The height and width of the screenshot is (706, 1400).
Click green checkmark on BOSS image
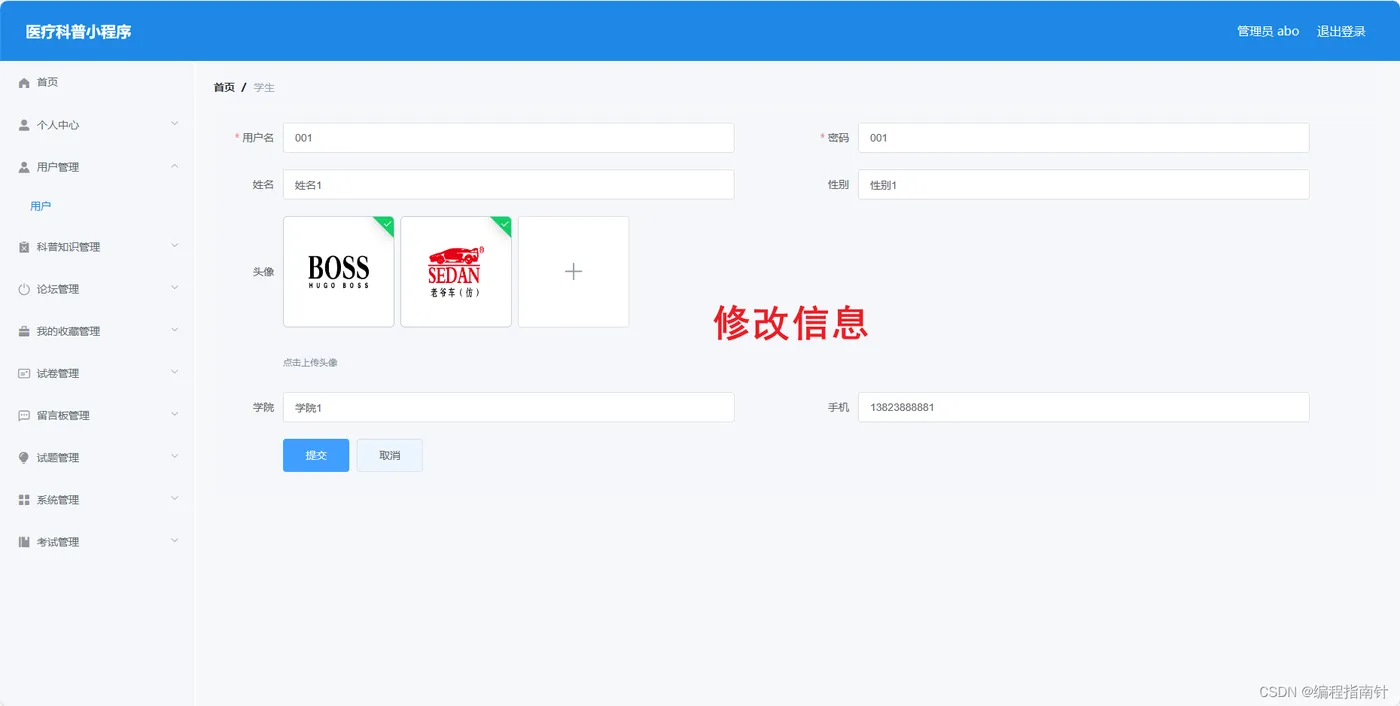pyautogui.click(x=386, y=224)
